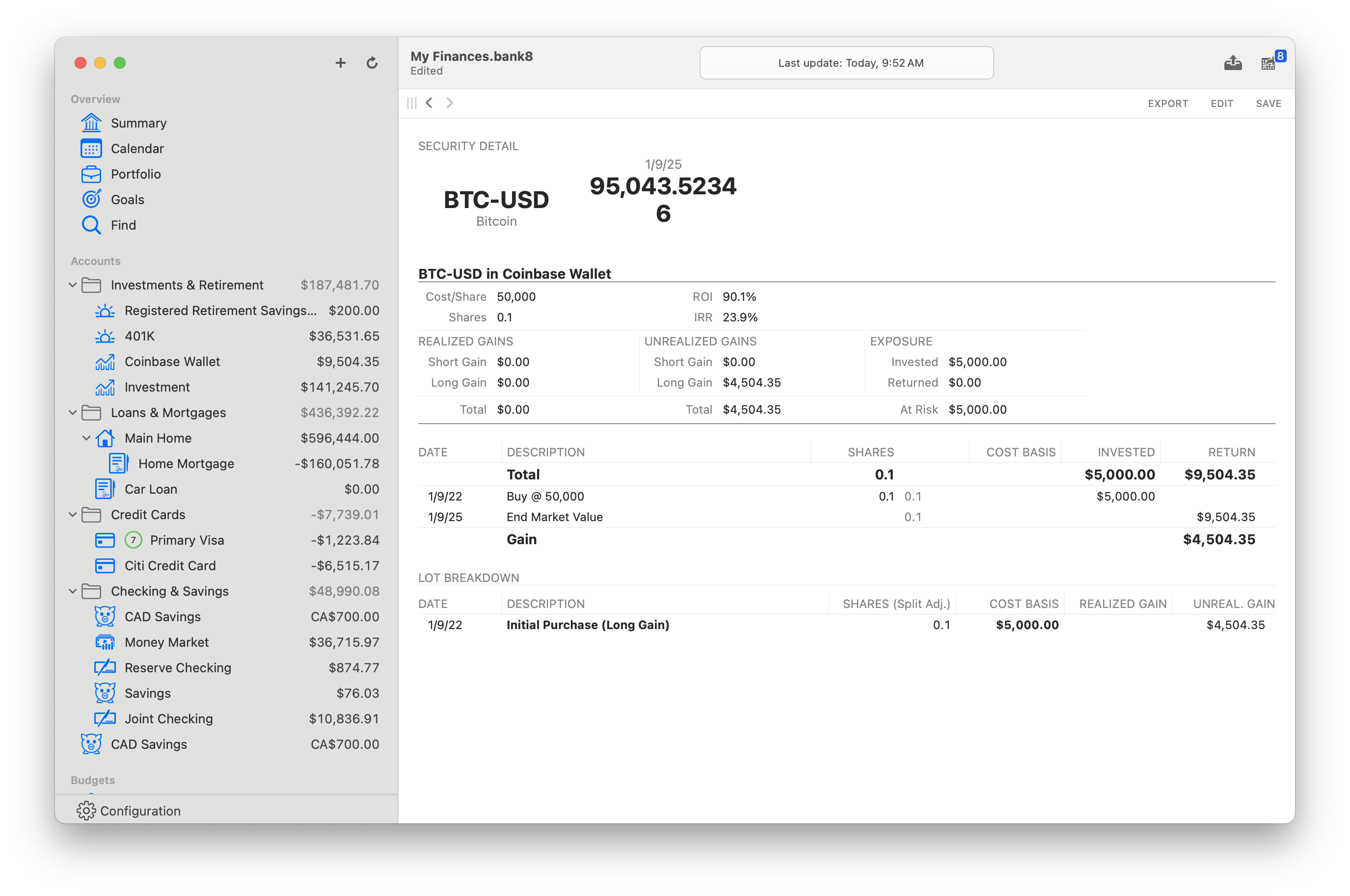Click the Home Mortgage document icon
This screenshot has width=1350, height=896.
118,463
